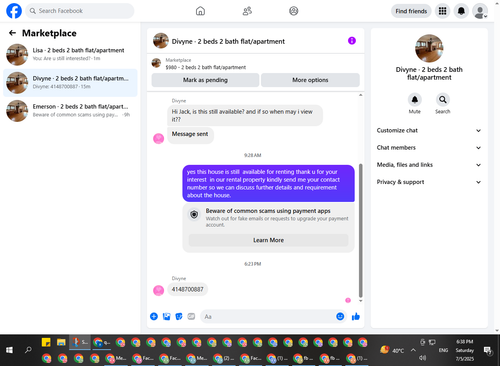Click More options button
The height and width of the screenshot is (366, 500).
click(x=310, y=80)
